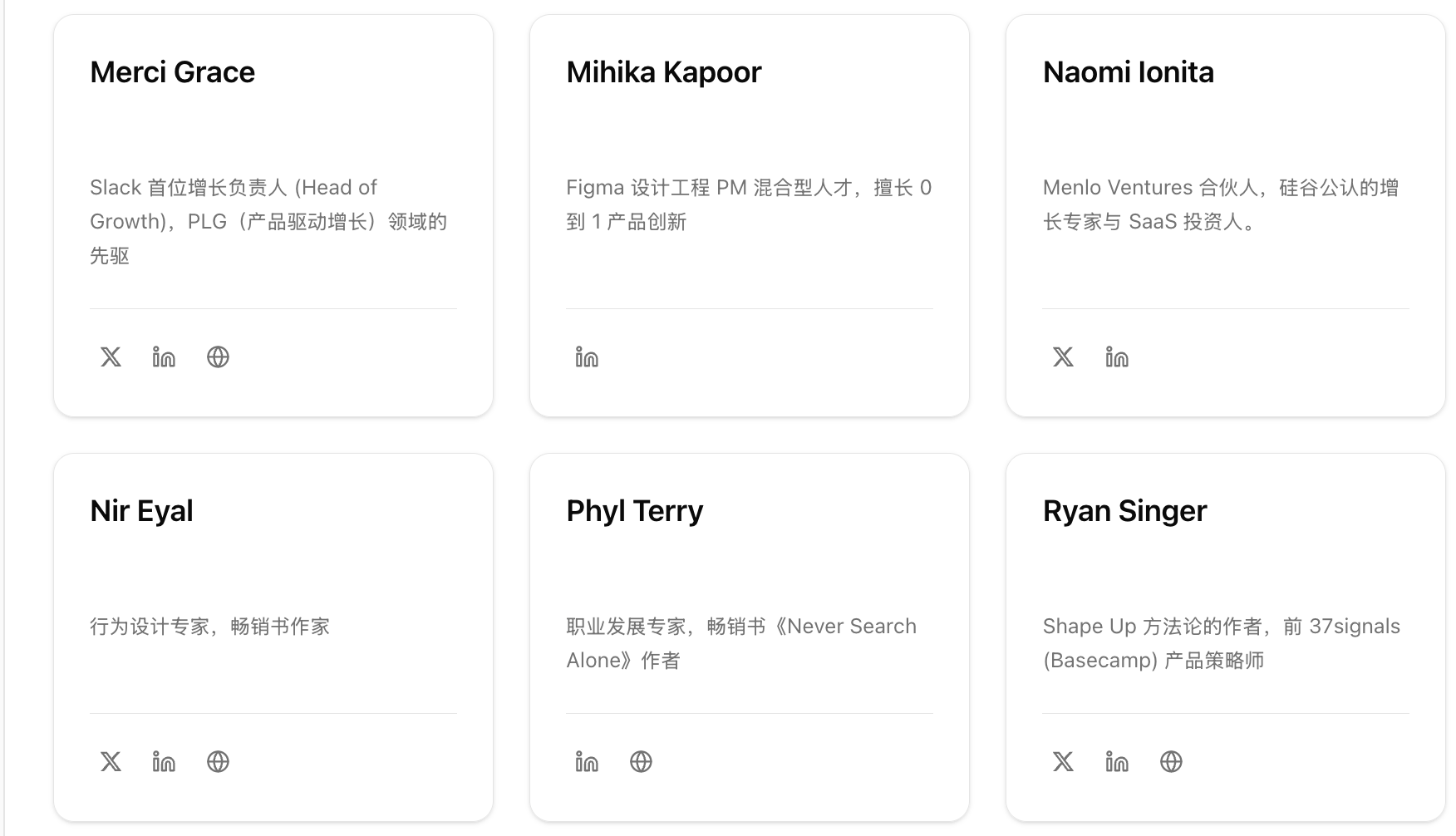Visit Merci Grace's website globe icon

tap(218, 357)
